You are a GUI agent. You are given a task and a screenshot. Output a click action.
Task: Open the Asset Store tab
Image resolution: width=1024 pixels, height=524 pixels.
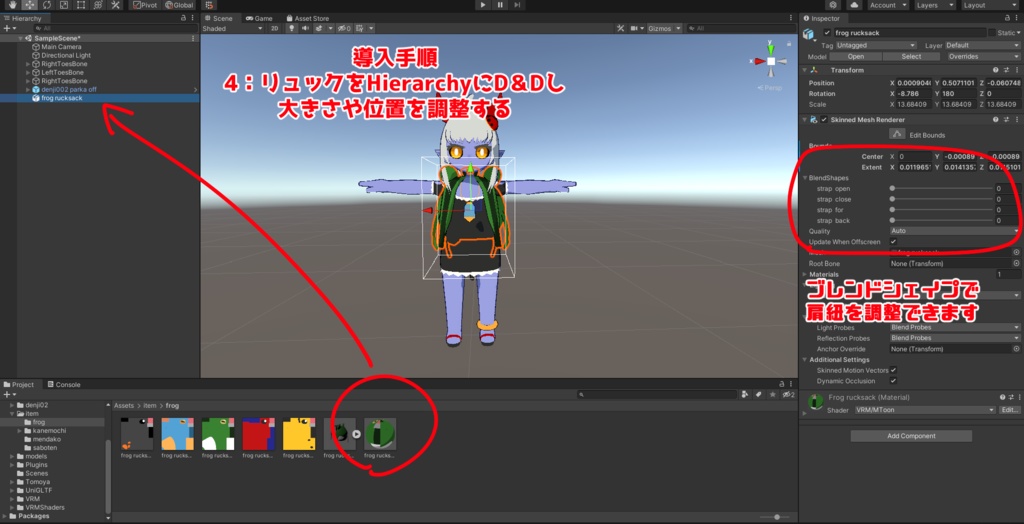click(x=308, y=18)
